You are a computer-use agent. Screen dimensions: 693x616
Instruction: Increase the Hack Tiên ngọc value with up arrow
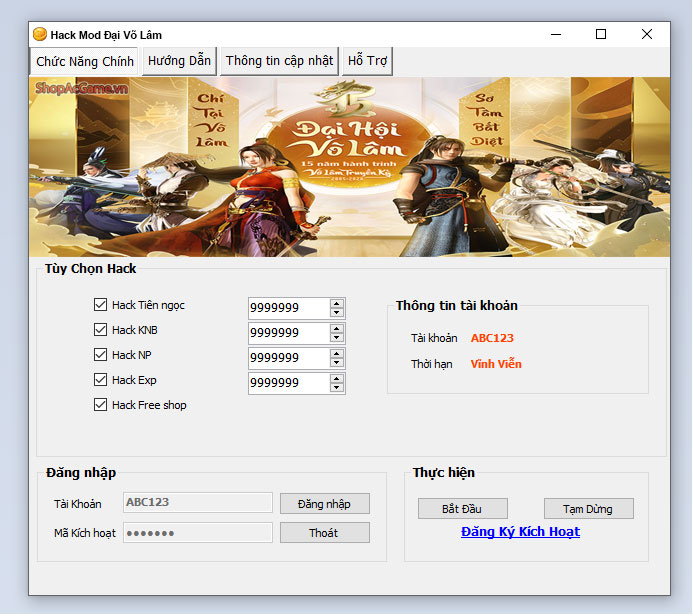[337, 304]
